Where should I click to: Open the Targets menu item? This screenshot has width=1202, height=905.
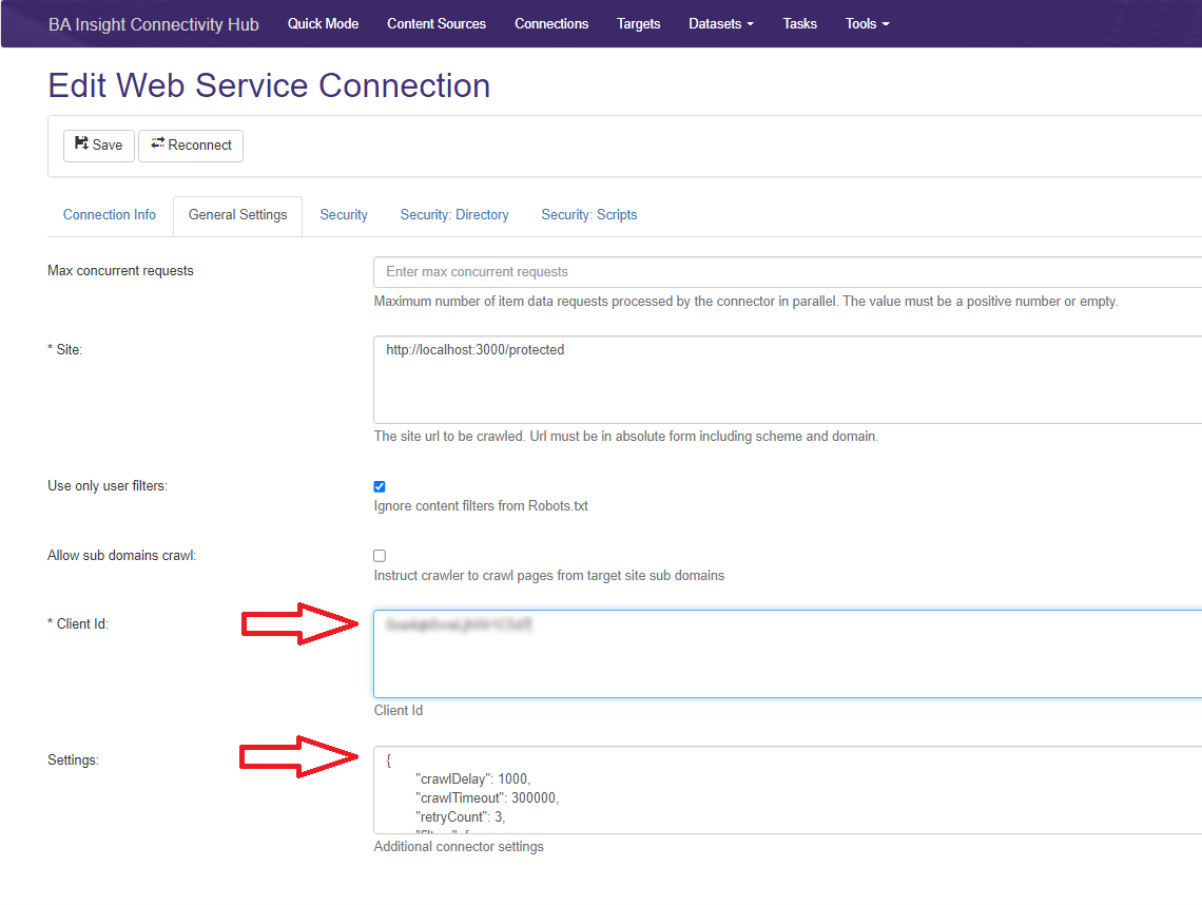click(x=638, y=24)
